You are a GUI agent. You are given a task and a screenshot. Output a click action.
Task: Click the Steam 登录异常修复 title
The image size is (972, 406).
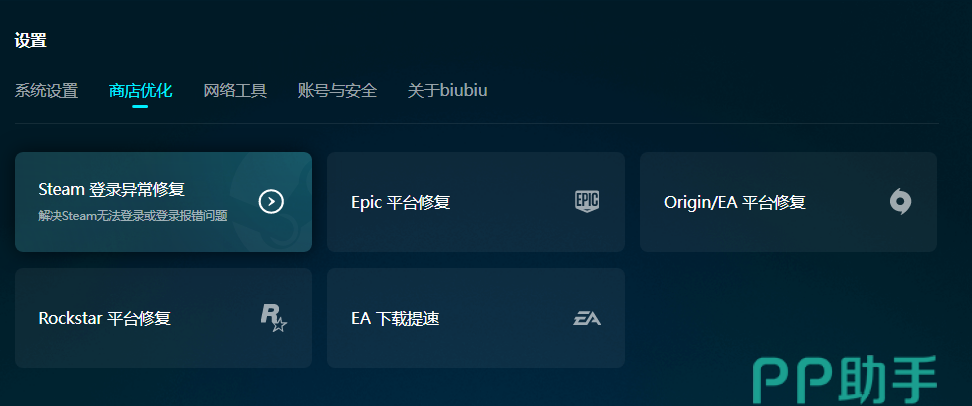click(x=111, y=189)
